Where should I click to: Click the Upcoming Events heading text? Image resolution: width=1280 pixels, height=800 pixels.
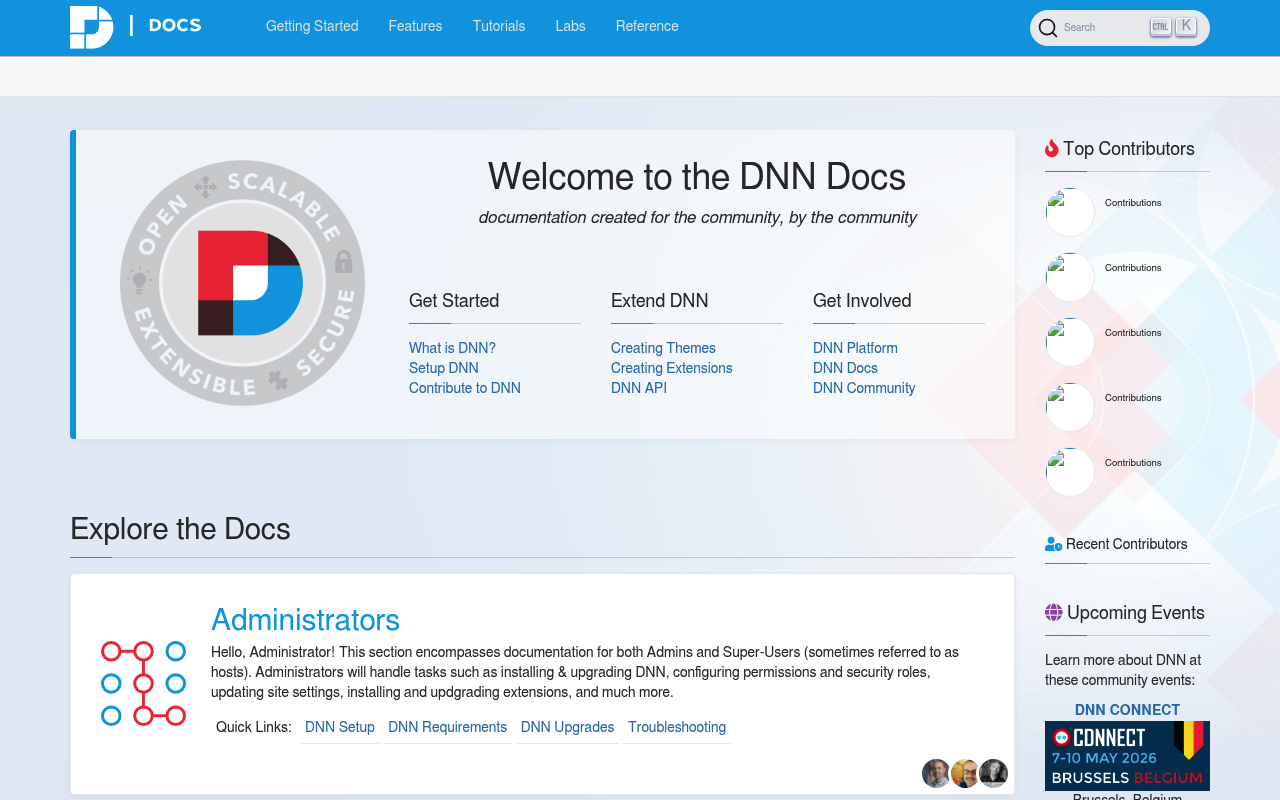point(1136,613)
